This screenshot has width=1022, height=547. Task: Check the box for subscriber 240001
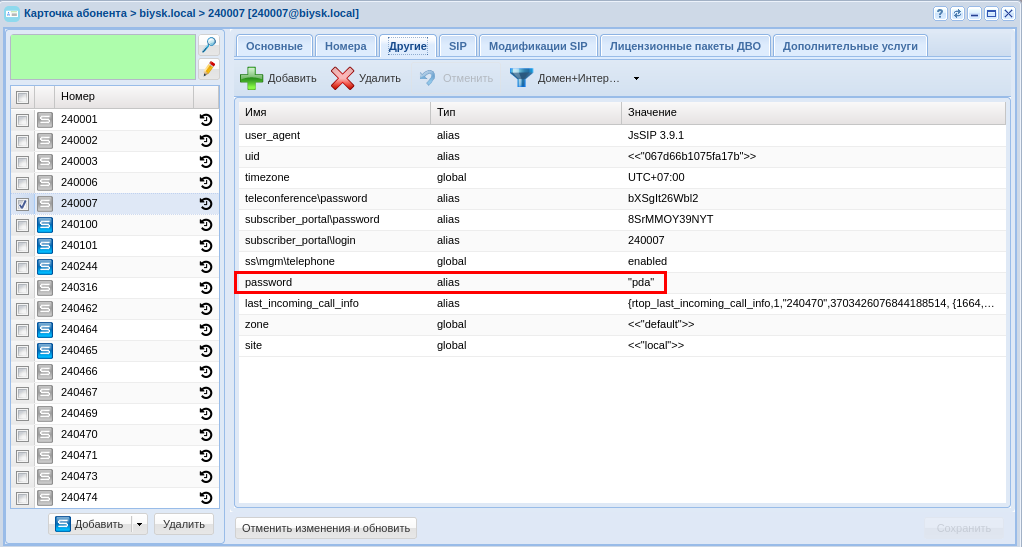point(23,120)
